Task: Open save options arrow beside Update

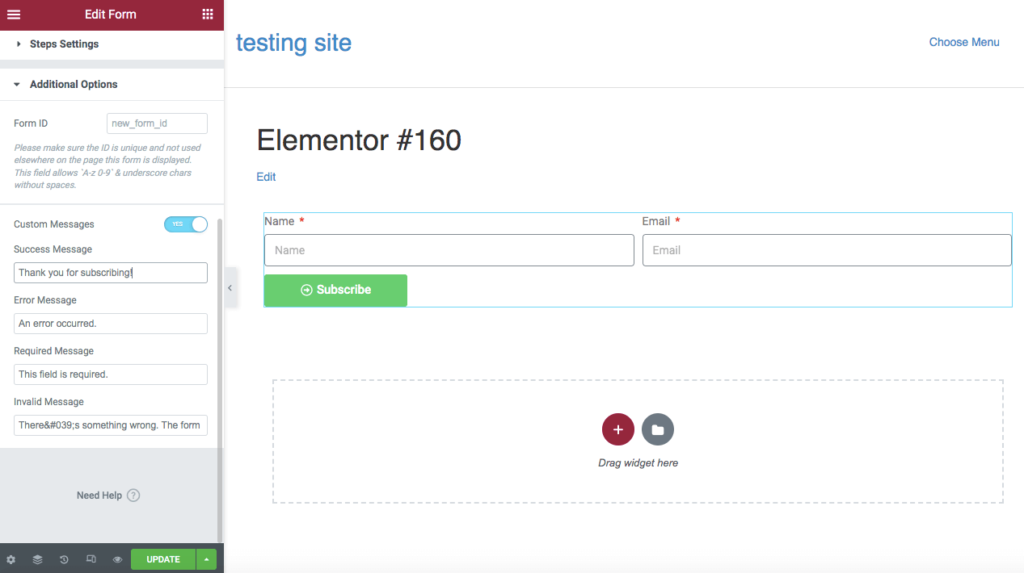Action: pos(207,559)
